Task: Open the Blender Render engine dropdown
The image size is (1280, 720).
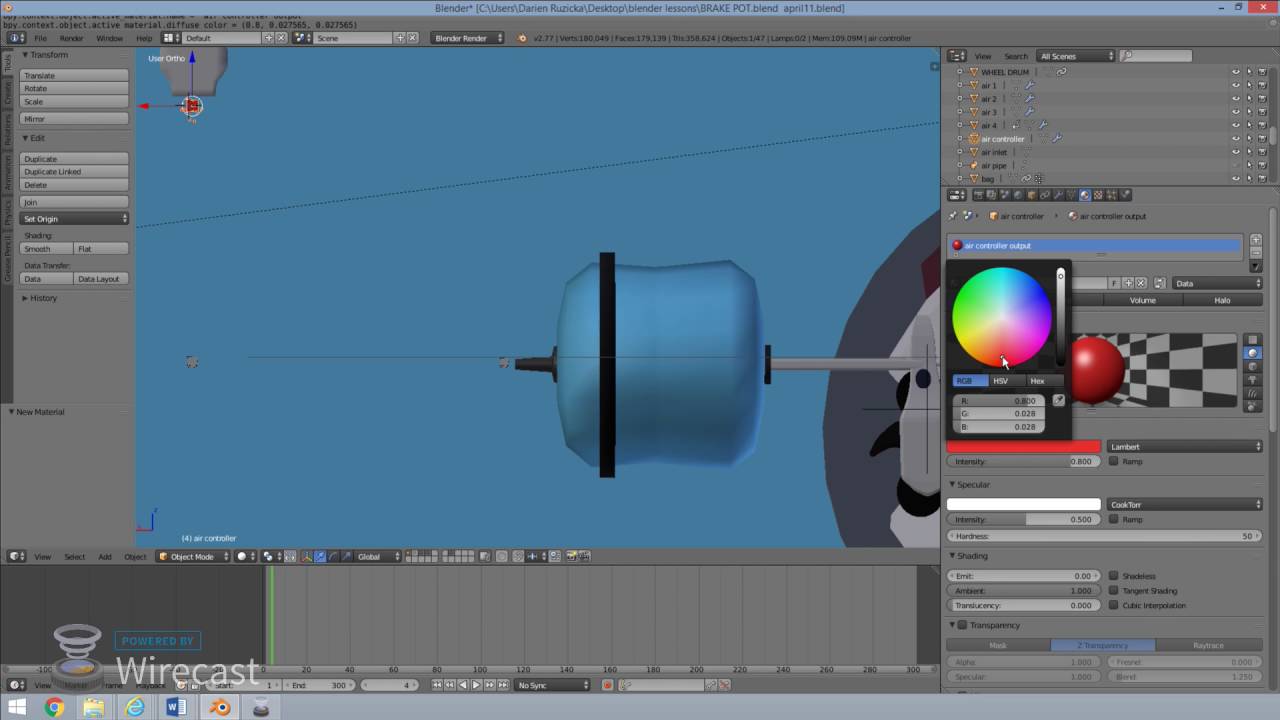Action: click(x=468, y=38)
